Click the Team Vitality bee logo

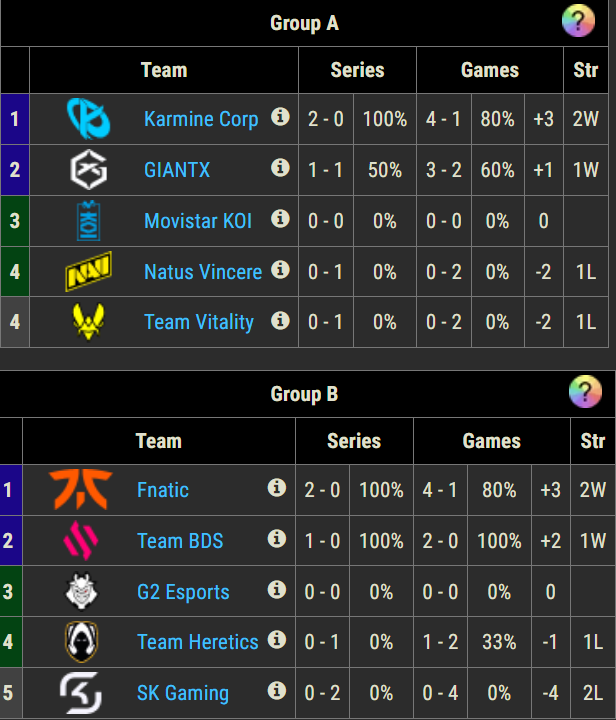coord(88,322)
